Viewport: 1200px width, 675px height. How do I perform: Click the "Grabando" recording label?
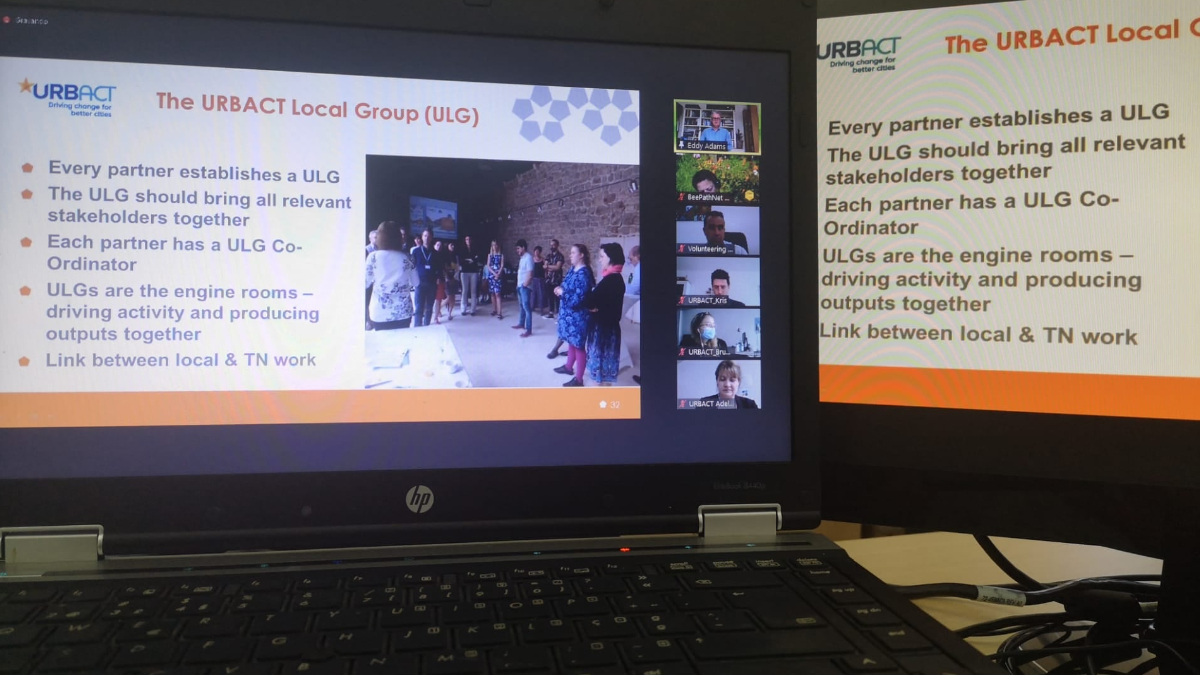click(31, 20)
